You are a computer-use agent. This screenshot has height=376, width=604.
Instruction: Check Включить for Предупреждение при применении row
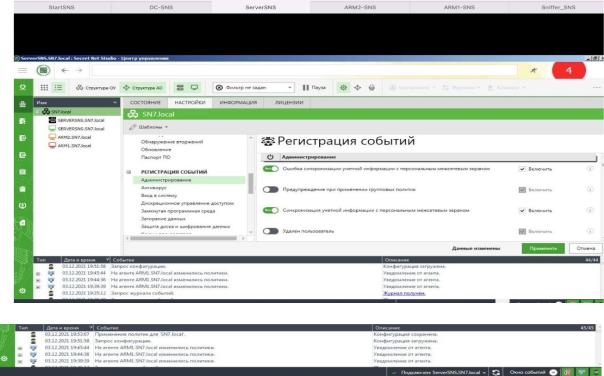[522, 190]
